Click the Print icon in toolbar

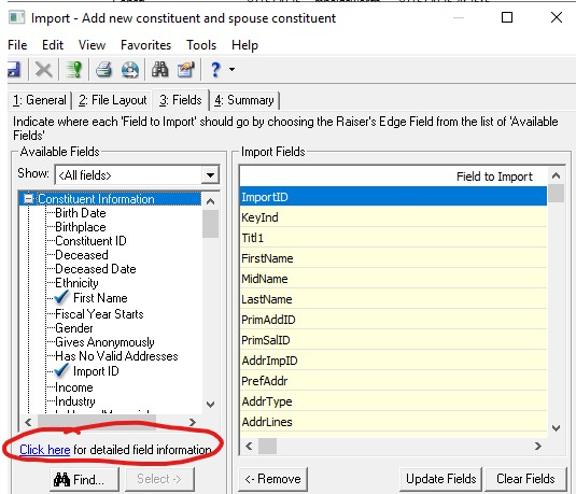point(104,69)
